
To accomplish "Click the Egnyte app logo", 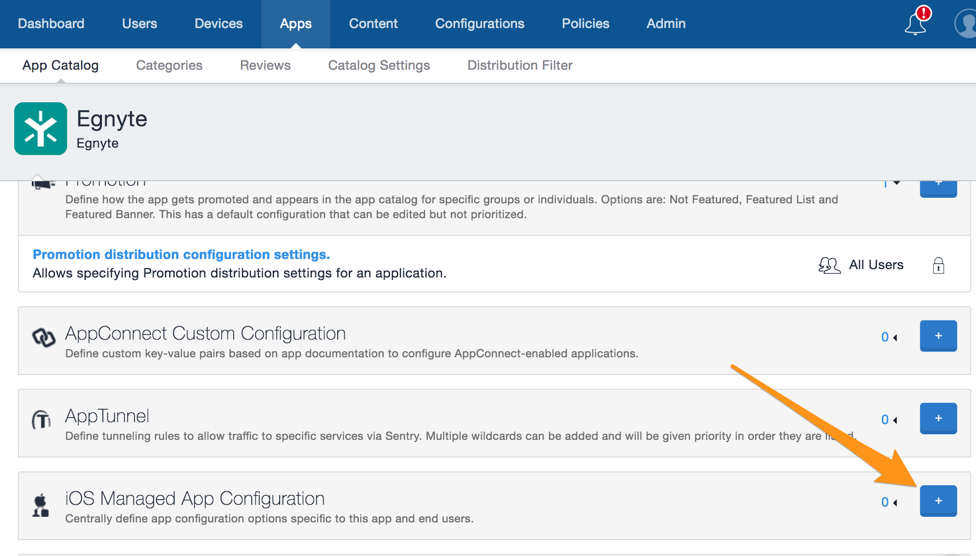I will point(40,129).
